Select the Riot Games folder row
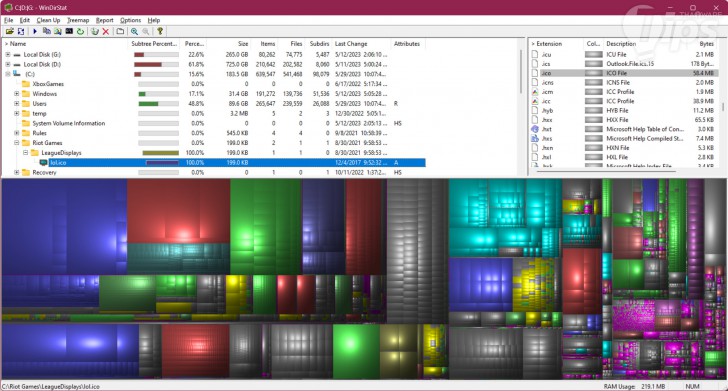The height and width of the screenshot is (391, 728). pyautogui.click(x=214, y=143)
